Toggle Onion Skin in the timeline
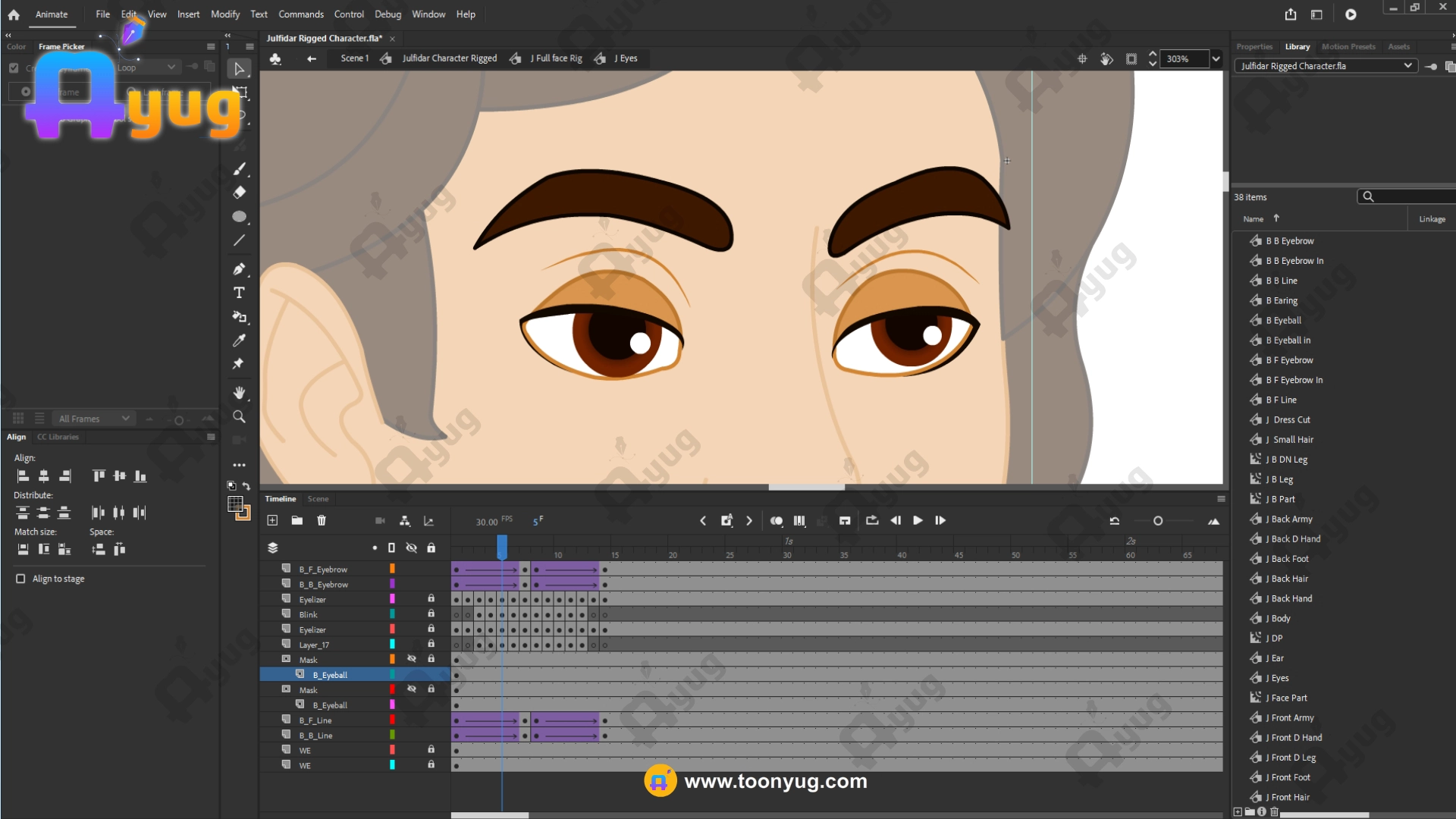 (x=776, y=520)
